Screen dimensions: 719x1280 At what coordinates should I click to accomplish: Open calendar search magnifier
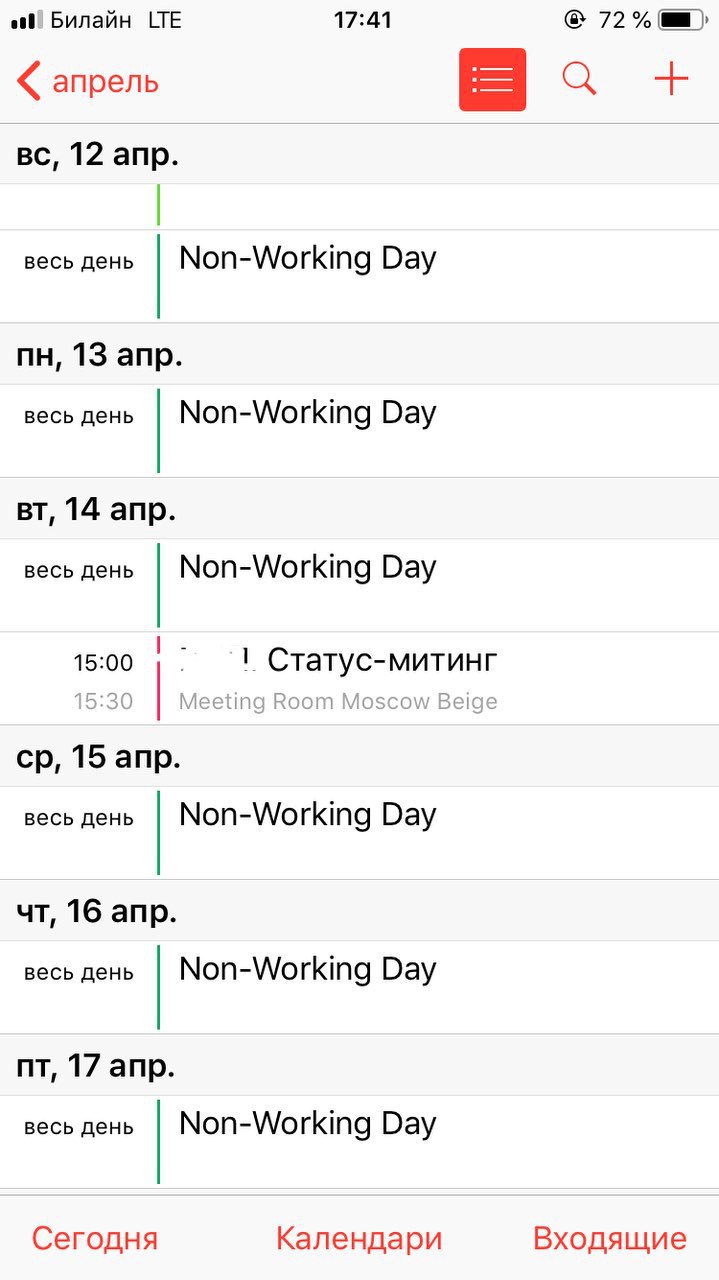point(579,78)
